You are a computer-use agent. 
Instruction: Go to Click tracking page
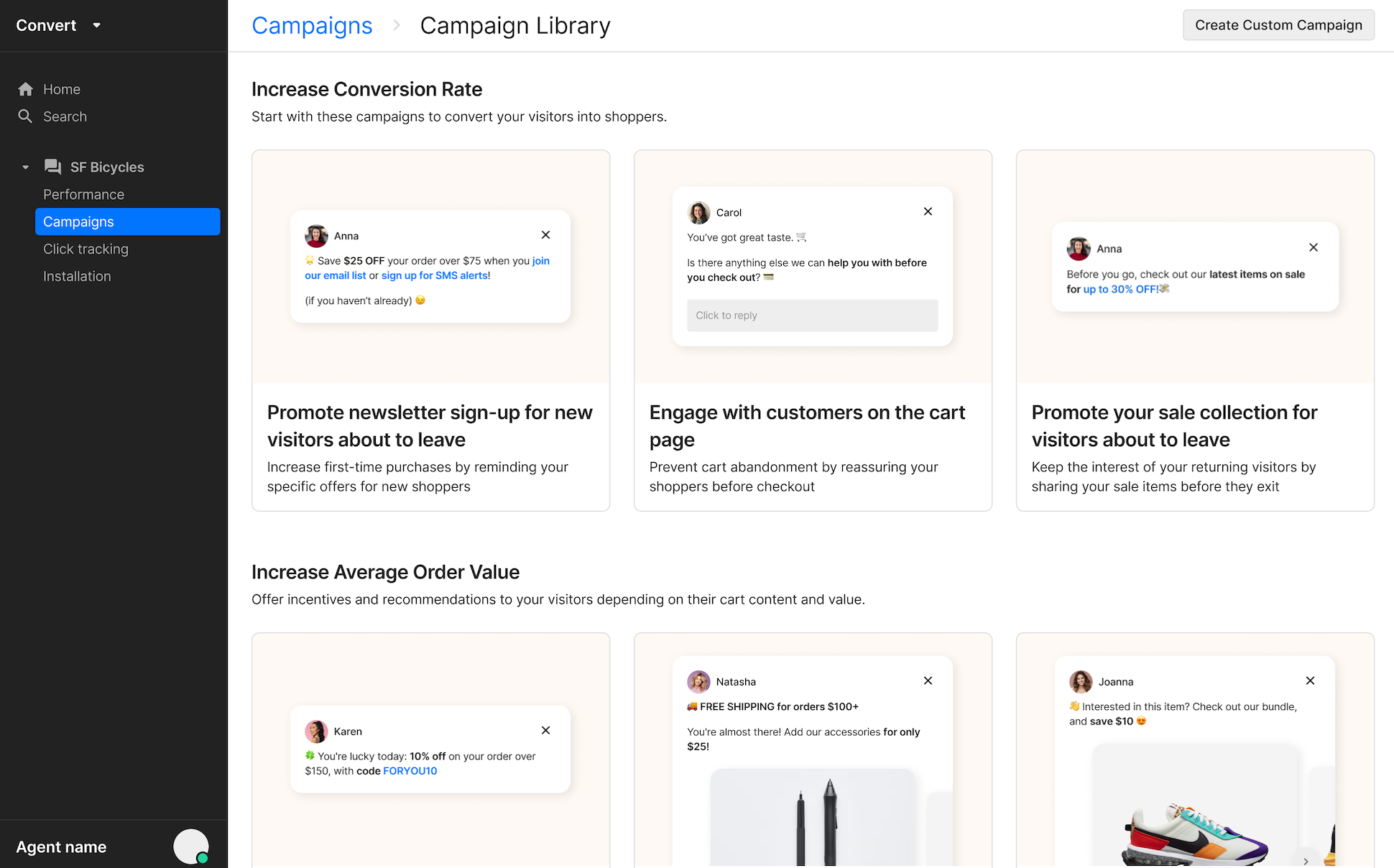pyautogui.click(x=86, y=249)
